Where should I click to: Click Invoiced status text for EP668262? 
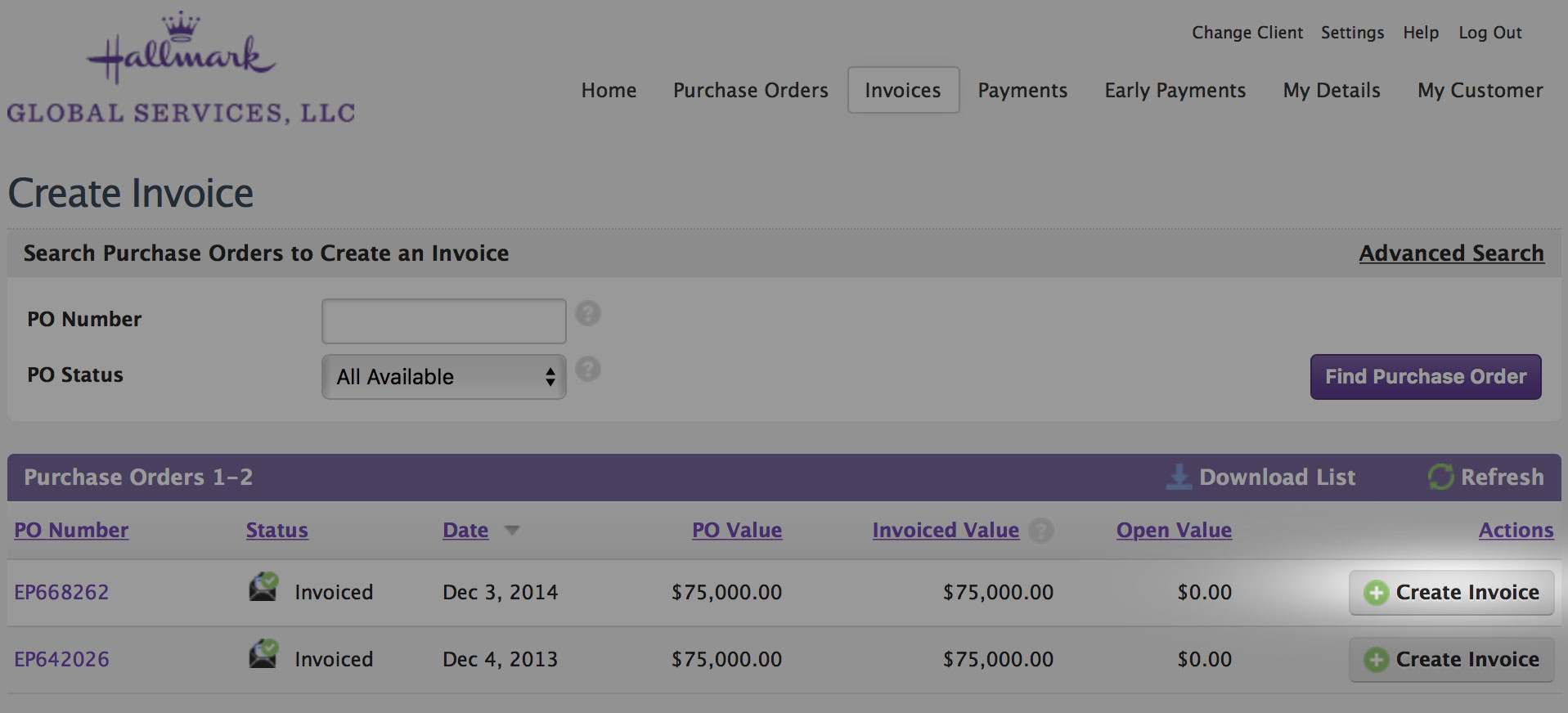pos(334,593)
